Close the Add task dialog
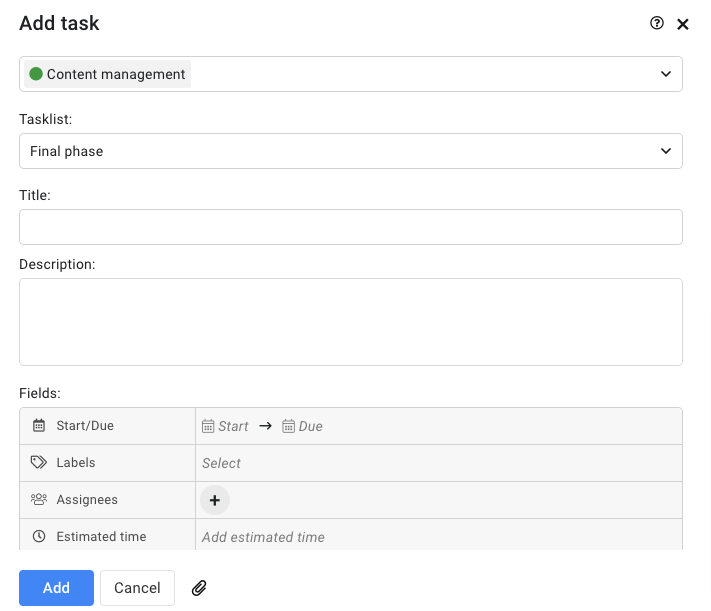 [x=682, y=24]
